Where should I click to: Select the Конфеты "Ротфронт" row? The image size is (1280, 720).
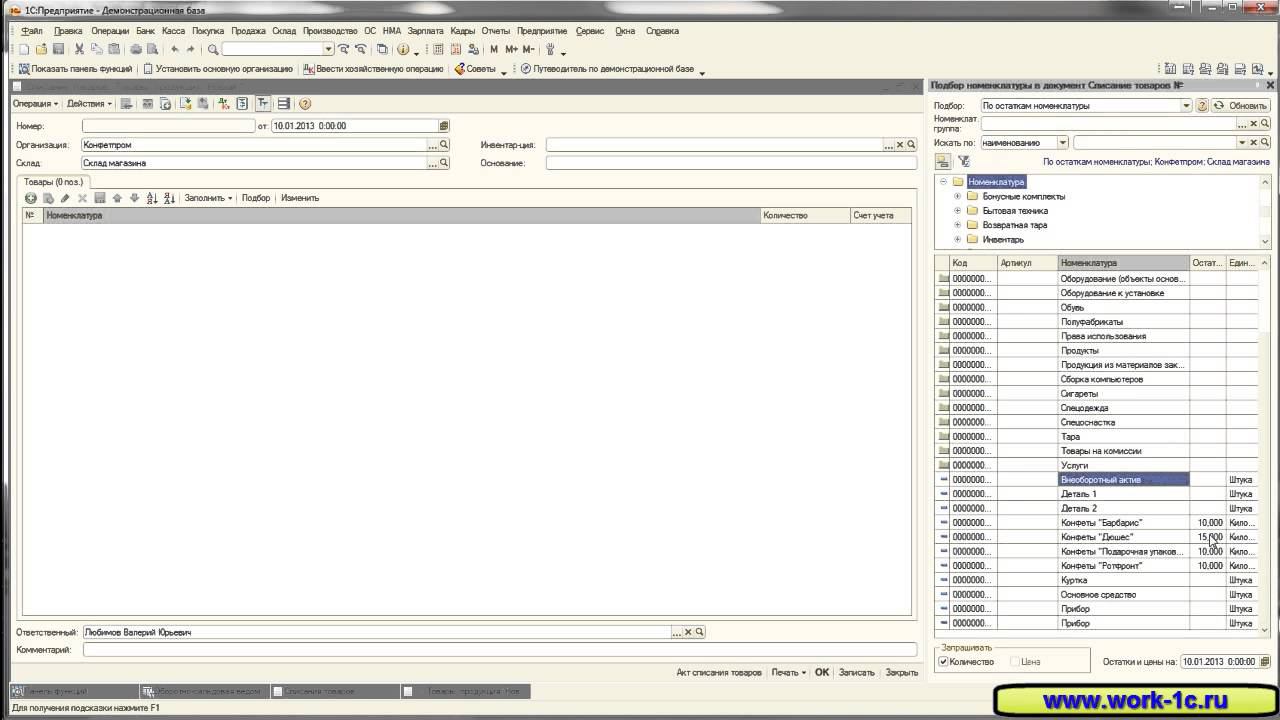(1096, 566)
